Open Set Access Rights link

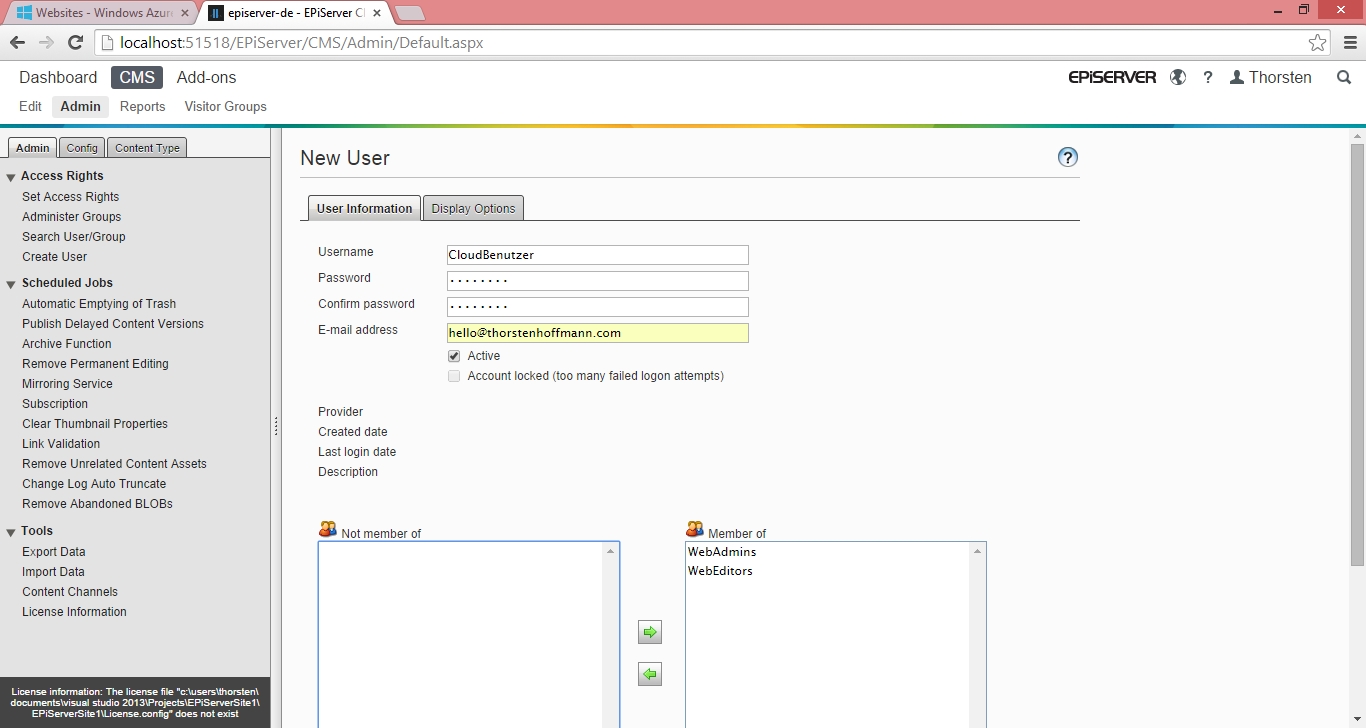70,197
